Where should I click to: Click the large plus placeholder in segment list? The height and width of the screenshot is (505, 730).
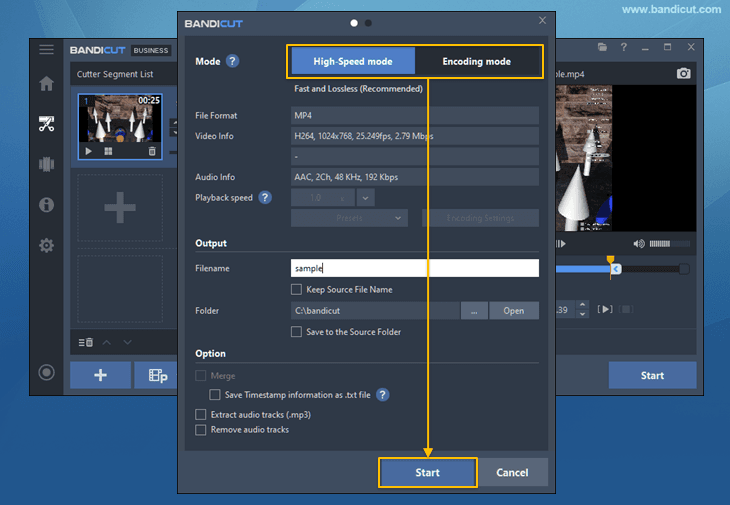tap(120, 208)
